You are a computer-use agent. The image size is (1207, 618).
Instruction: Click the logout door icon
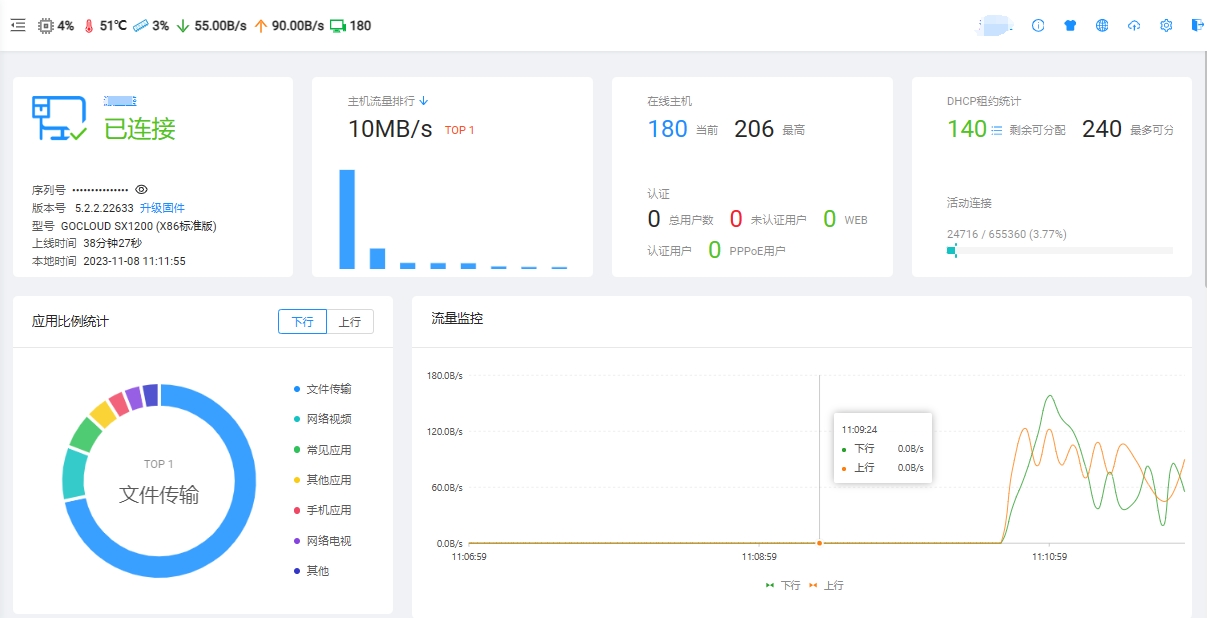1197,26
